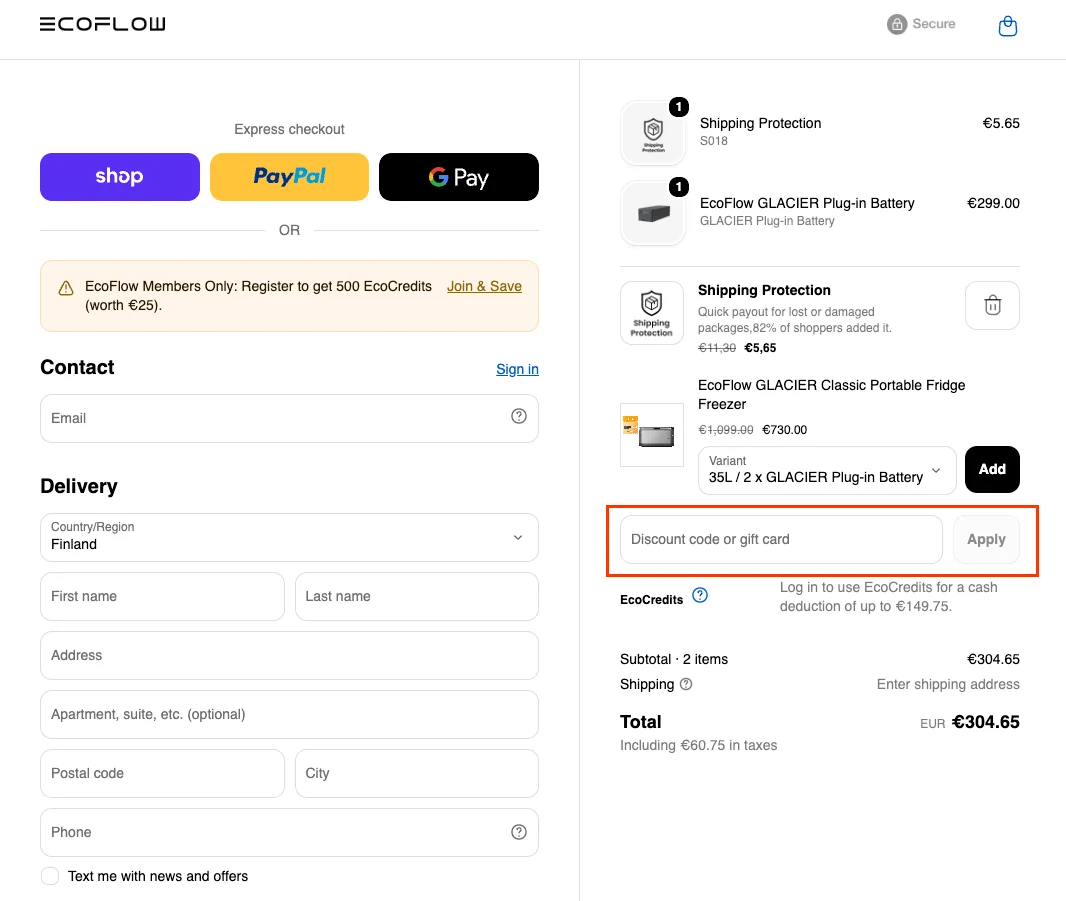Toggle Text me with news and offers
This screenshot has width=1066, height=901.
coord(50,876)
